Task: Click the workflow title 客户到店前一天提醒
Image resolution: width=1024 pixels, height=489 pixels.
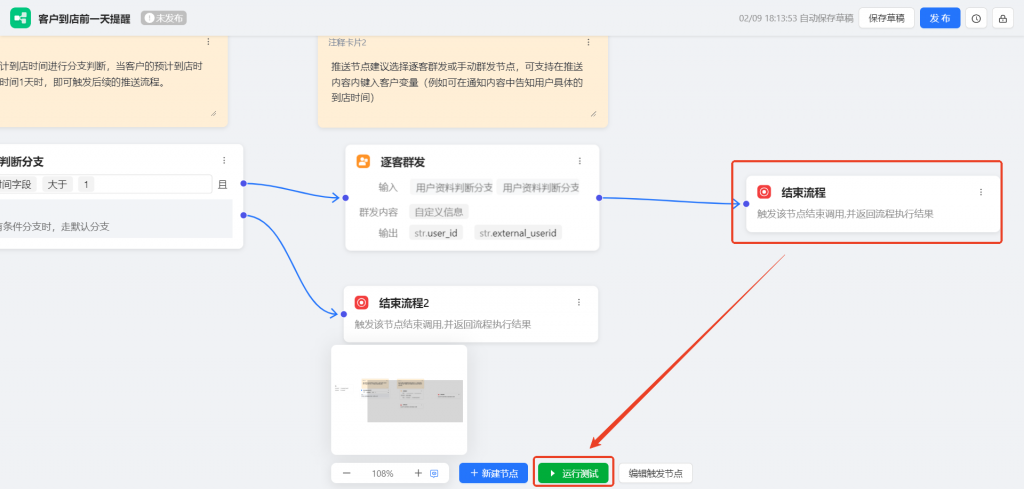Action: tap(84, 18)
